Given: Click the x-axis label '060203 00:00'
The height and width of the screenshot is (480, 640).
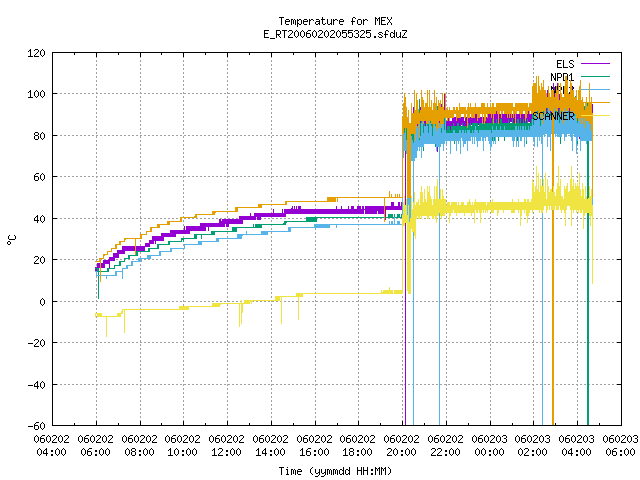Looking at the screenshot, I should pos(489,446).
